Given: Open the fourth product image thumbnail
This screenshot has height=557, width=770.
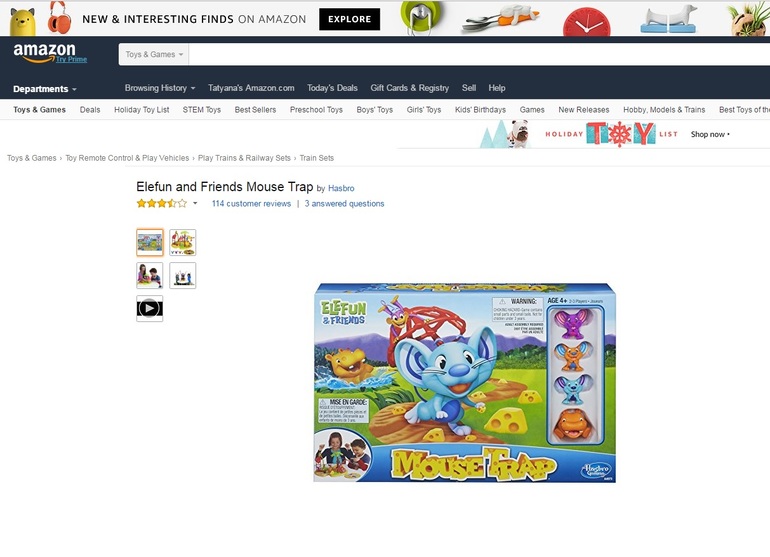Looking at the screenshot, I should tap(183, 275).
